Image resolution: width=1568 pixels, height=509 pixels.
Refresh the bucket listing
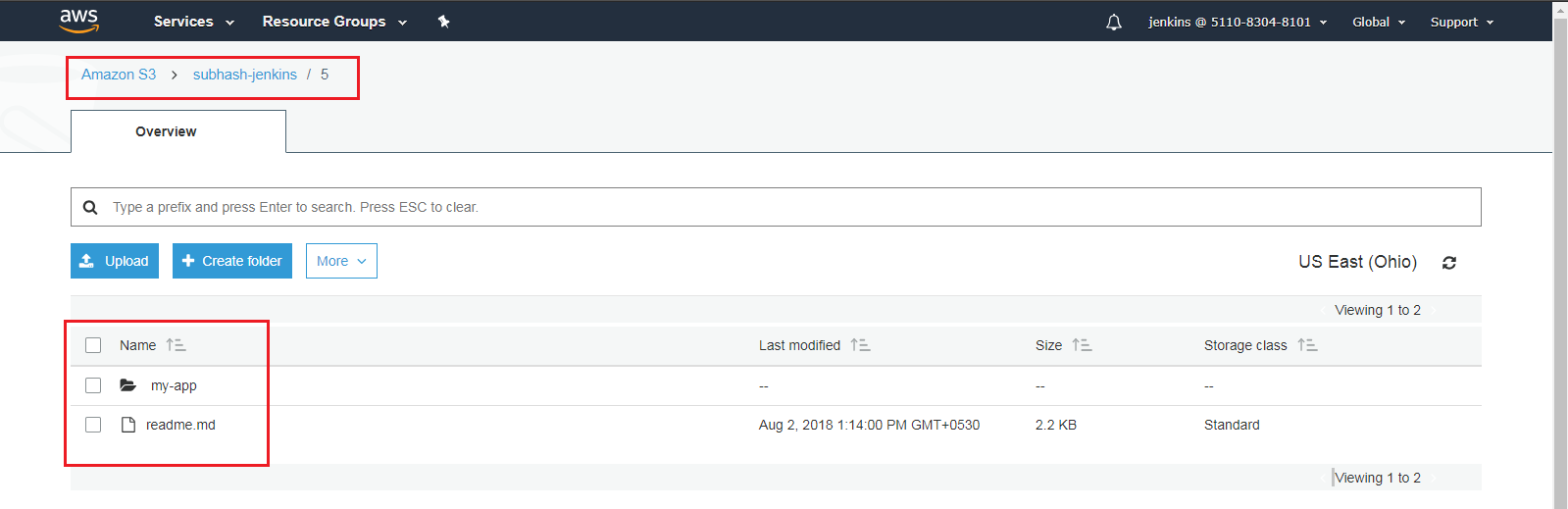(1449, 263)
